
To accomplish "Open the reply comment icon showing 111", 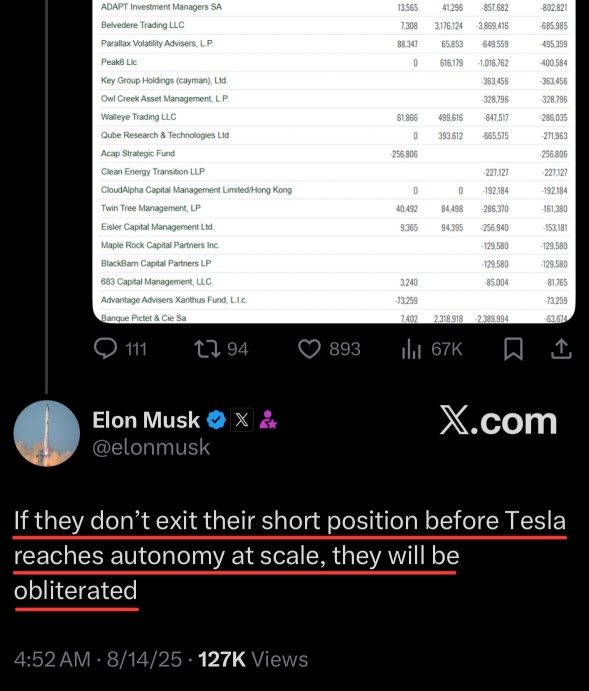I will [106, 349].
